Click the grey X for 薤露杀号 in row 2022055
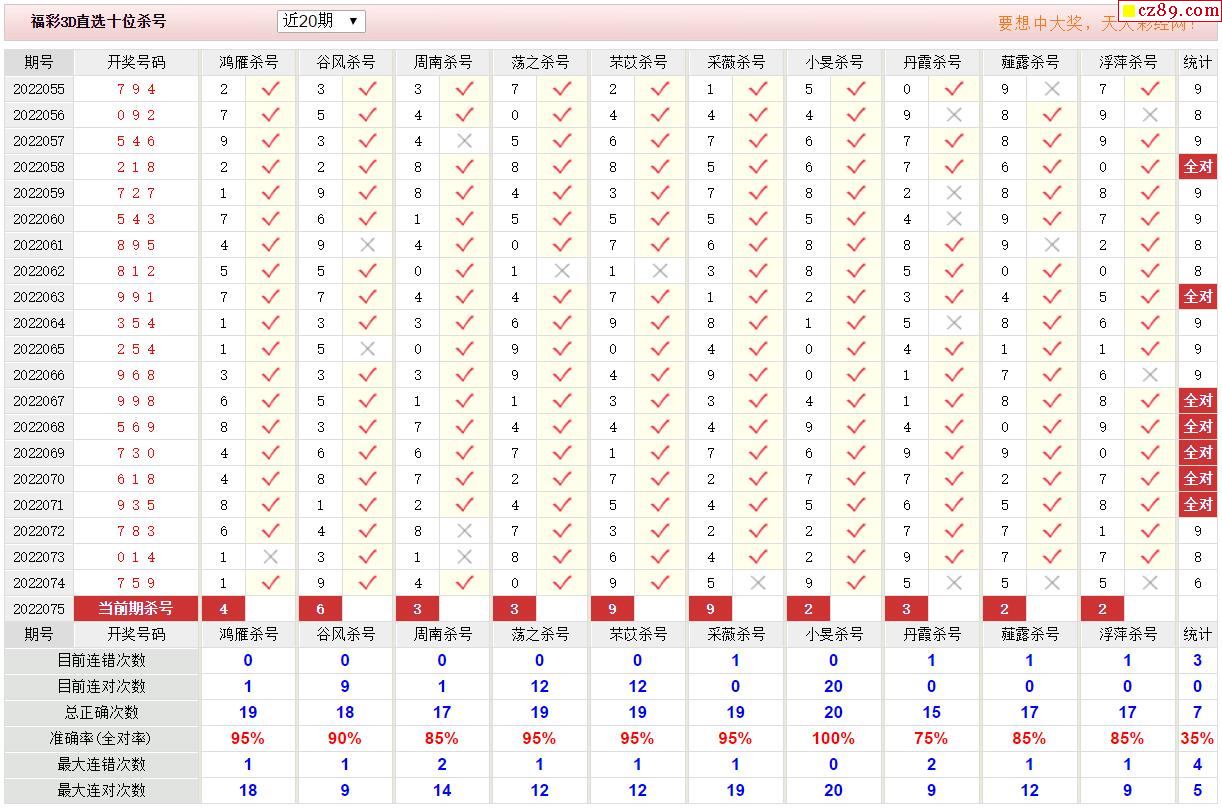Viewport: 1222px width, 810px height. pos(1052,89)
